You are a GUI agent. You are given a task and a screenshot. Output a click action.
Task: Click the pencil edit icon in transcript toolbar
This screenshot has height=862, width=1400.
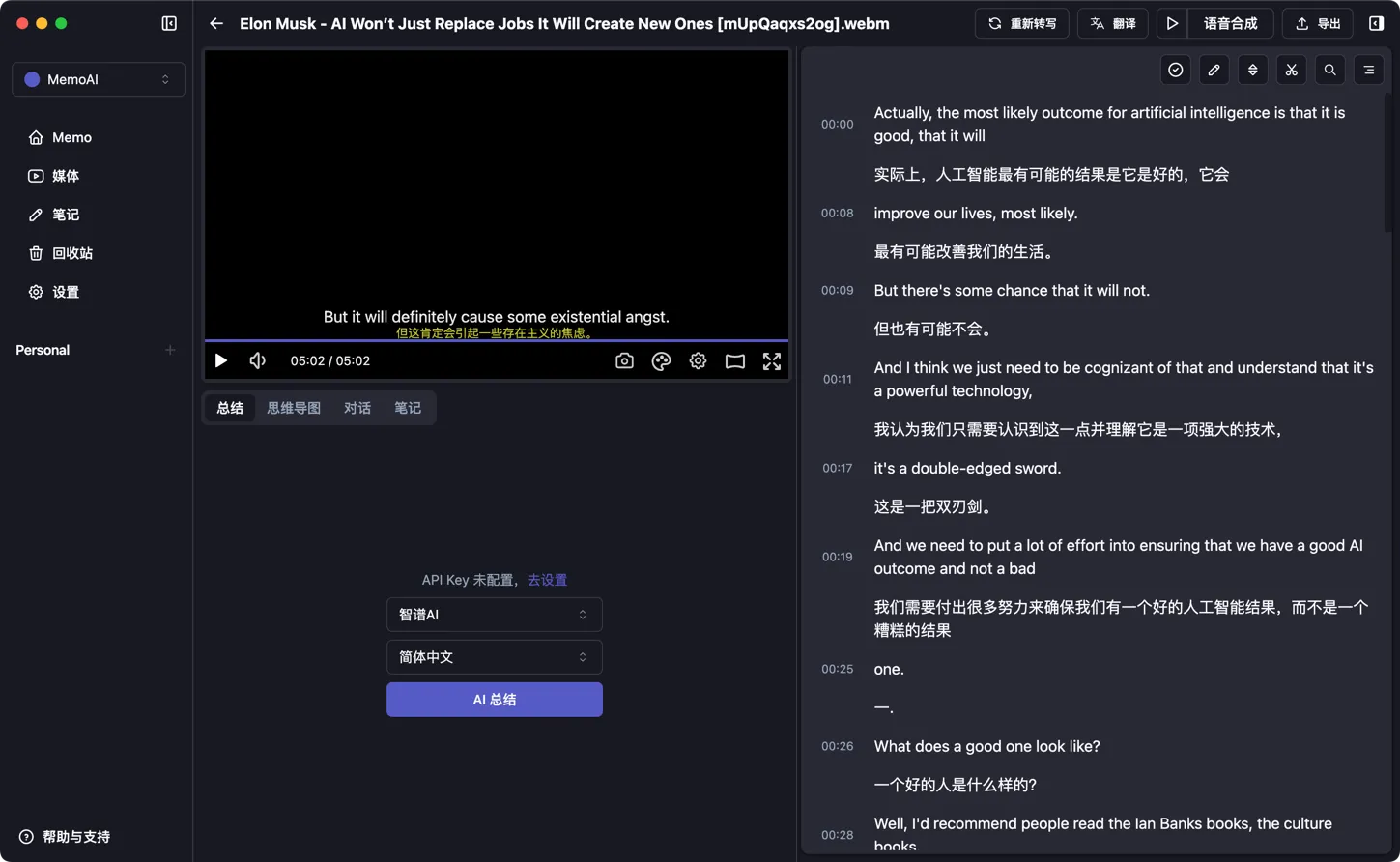(x=1214, y=70)
